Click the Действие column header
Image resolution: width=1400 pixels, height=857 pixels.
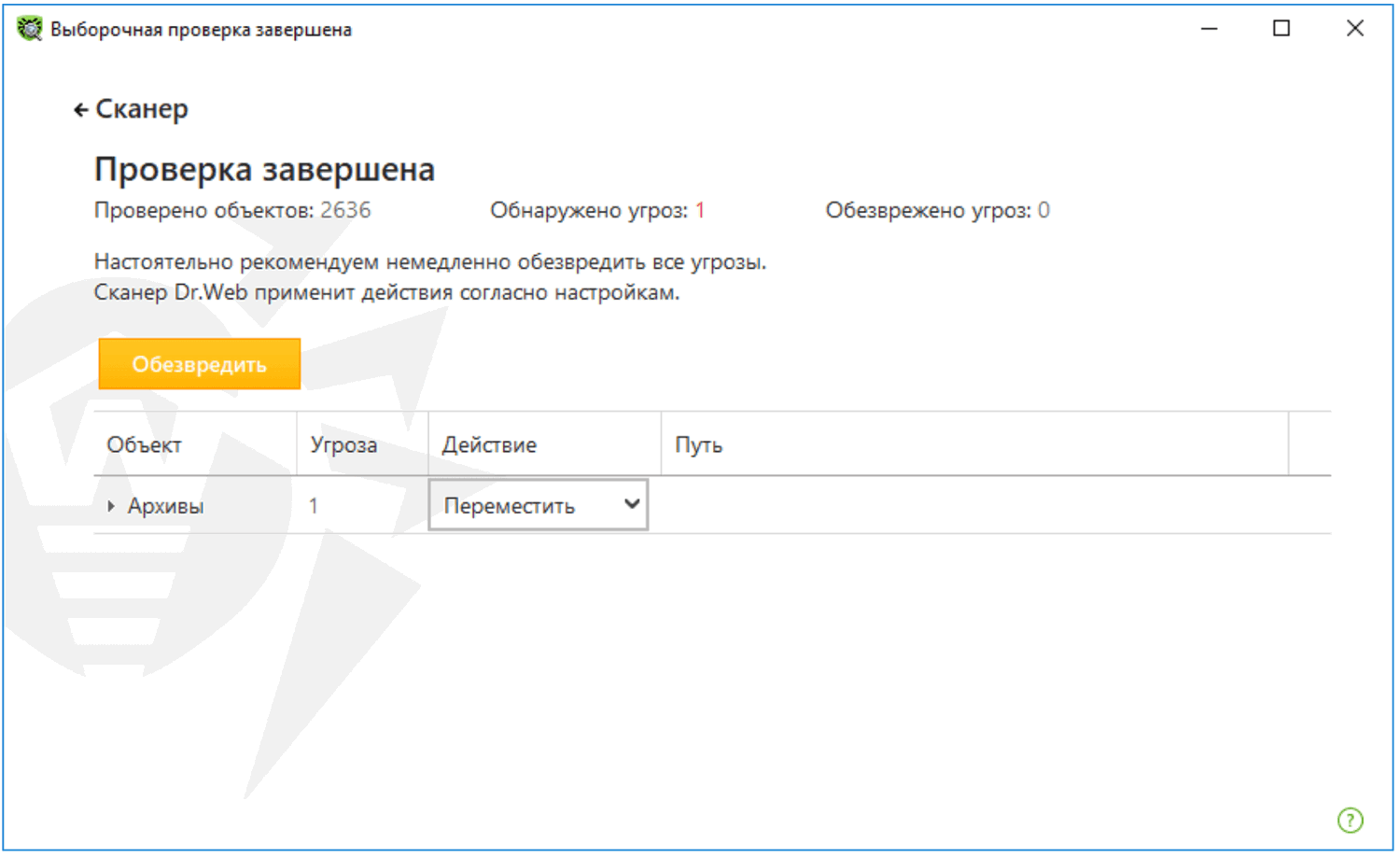coord(489,444)
